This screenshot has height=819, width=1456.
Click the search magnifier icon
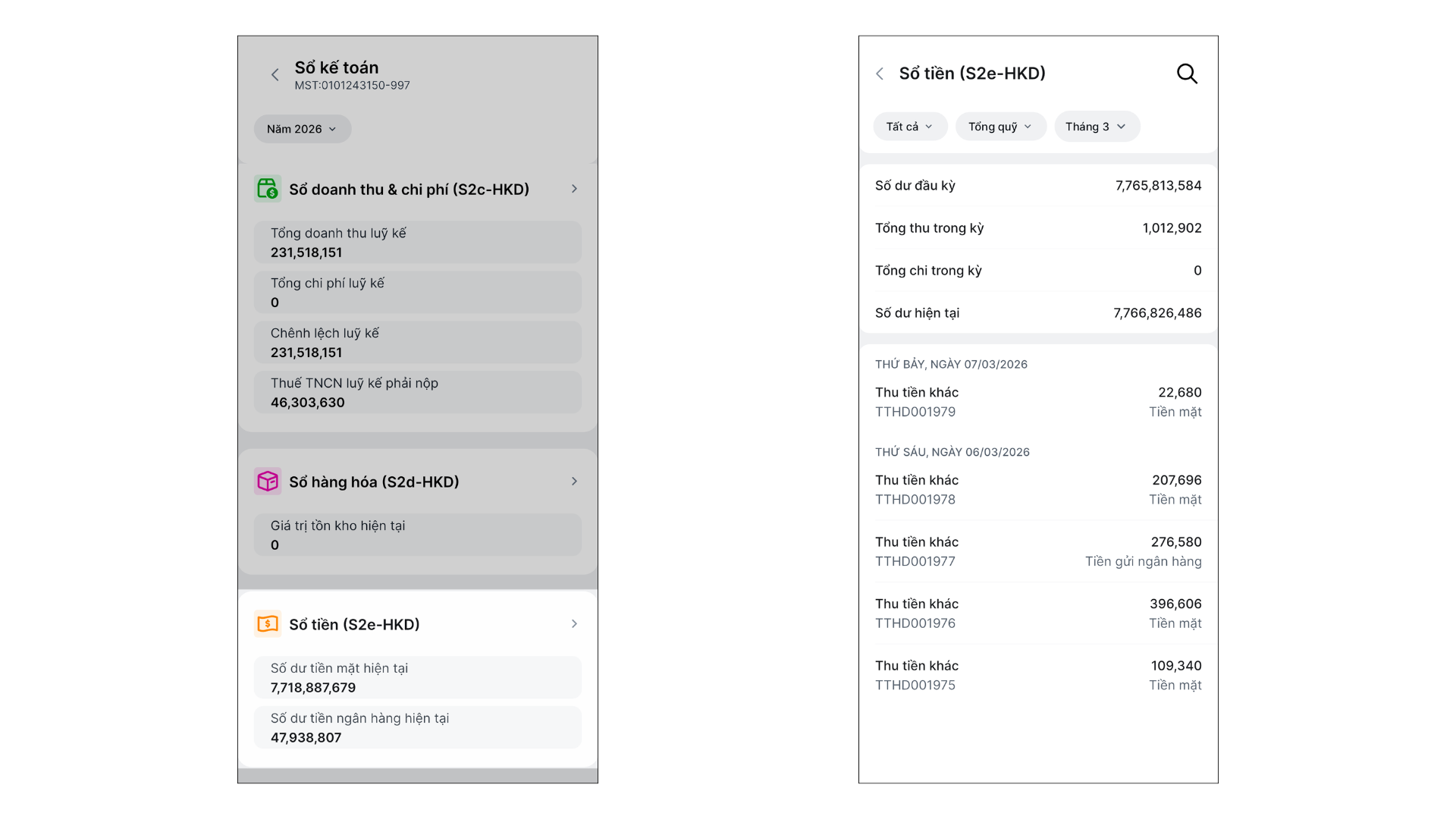click(1187, 74)
